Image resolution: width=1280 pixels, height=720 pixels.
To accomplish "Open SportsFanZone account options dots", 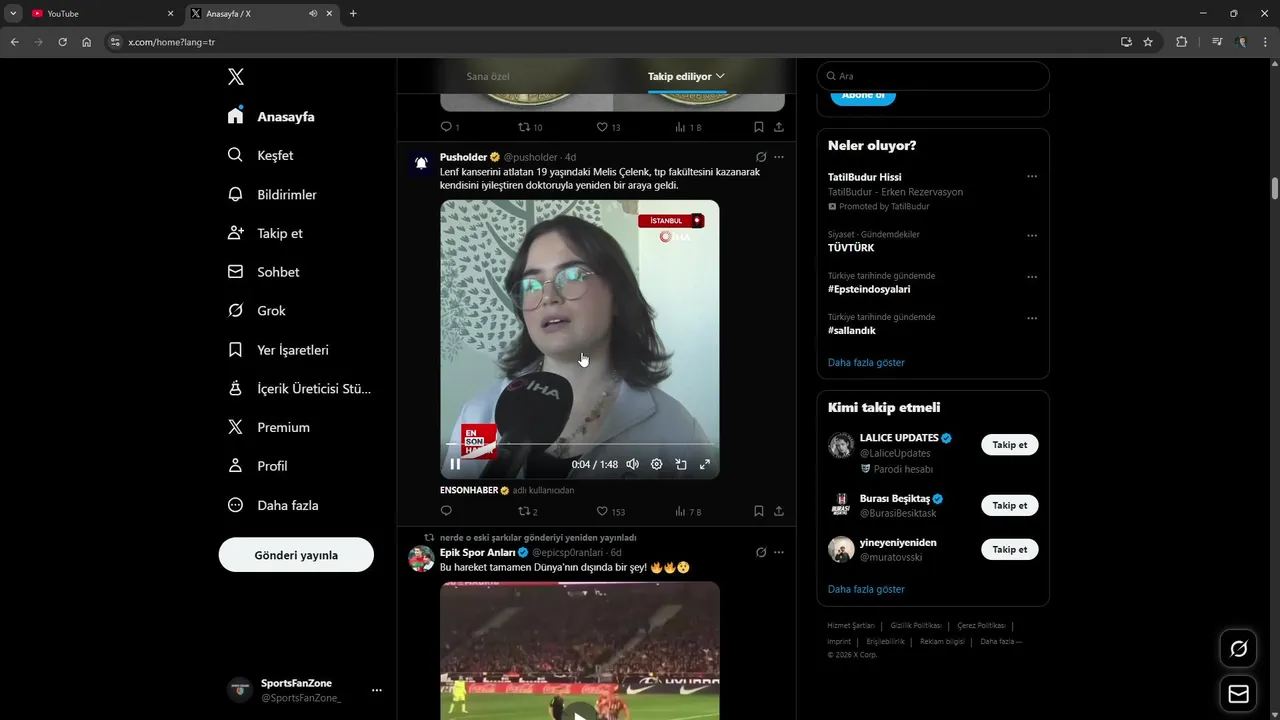I will [377, 690].
